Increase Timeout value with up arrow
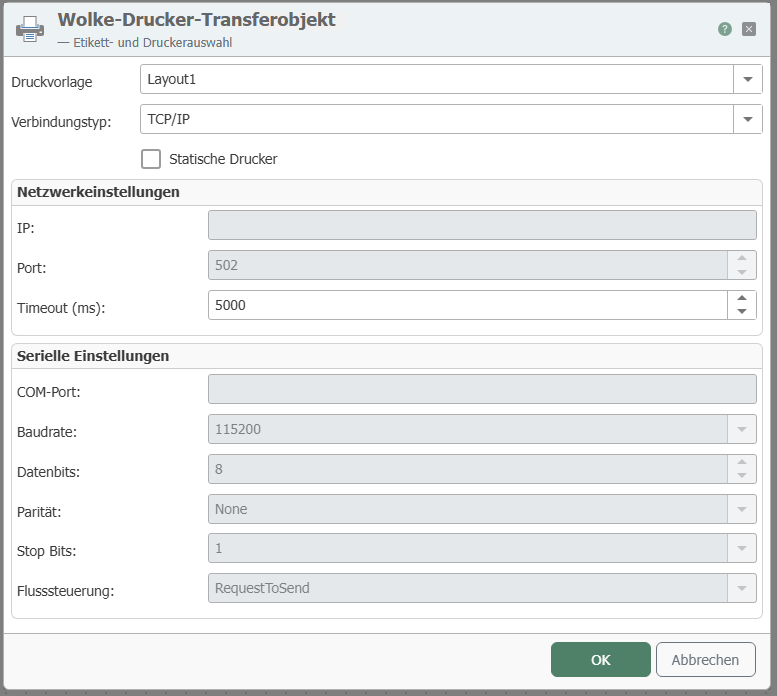The width and height of the screenshot is (777, 696). tap(741, 298)
